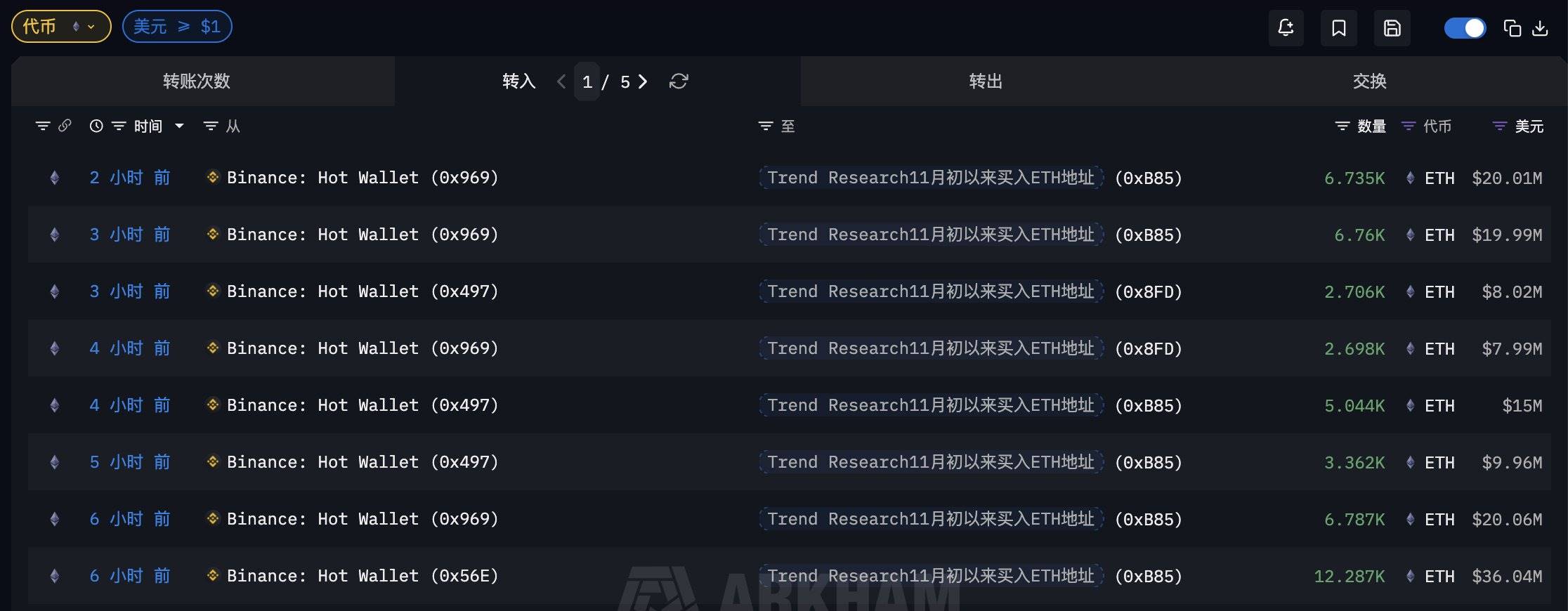Click the alert bell icon

click(1286, 28)
